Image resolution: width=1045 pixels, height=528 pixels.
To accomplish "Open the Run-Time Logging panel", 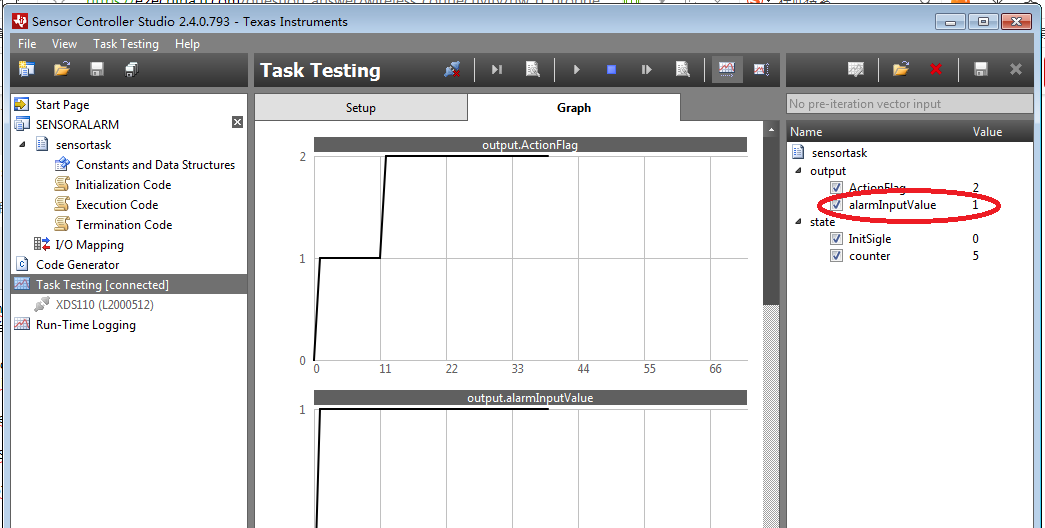I will [85, 325].
